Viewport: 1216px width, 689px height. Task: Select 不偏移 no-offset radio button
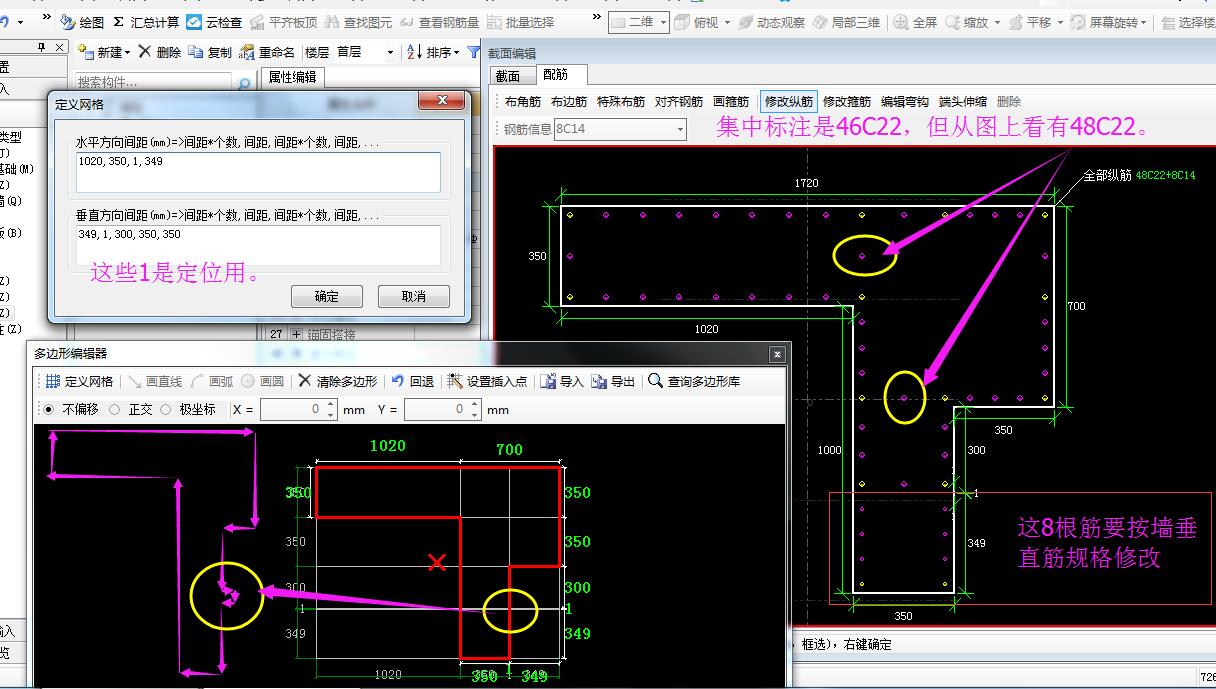48,409
